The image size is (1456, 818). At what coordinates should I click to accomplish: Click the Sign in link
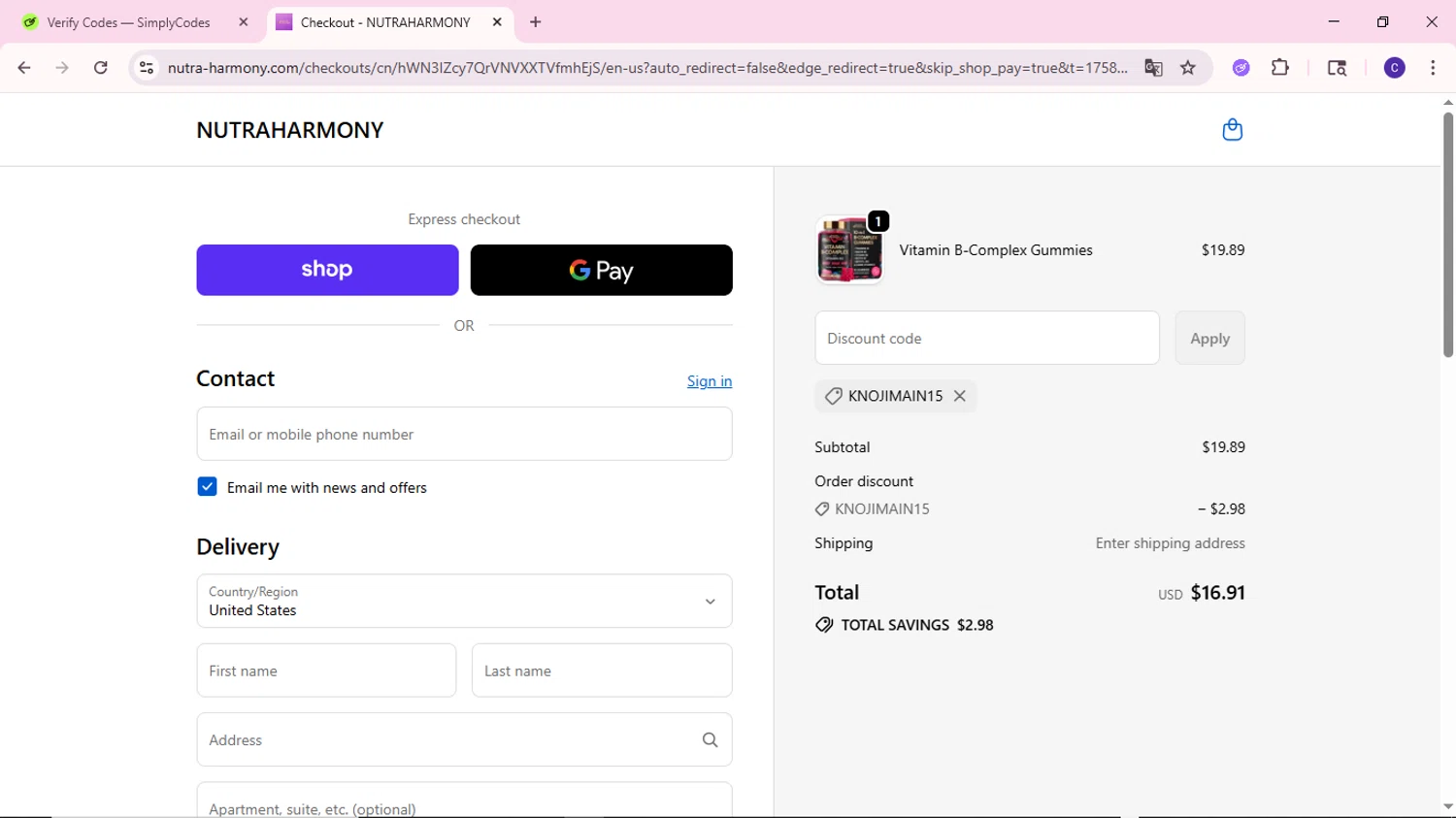pos(710,381)
